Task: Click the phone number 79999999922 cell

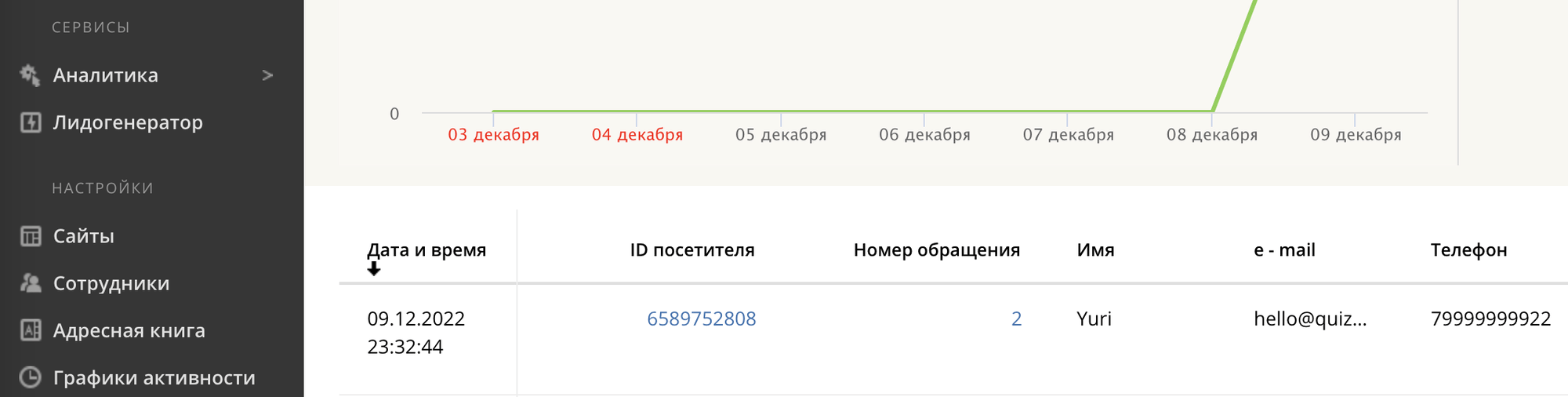Action: pos(1491,319)
